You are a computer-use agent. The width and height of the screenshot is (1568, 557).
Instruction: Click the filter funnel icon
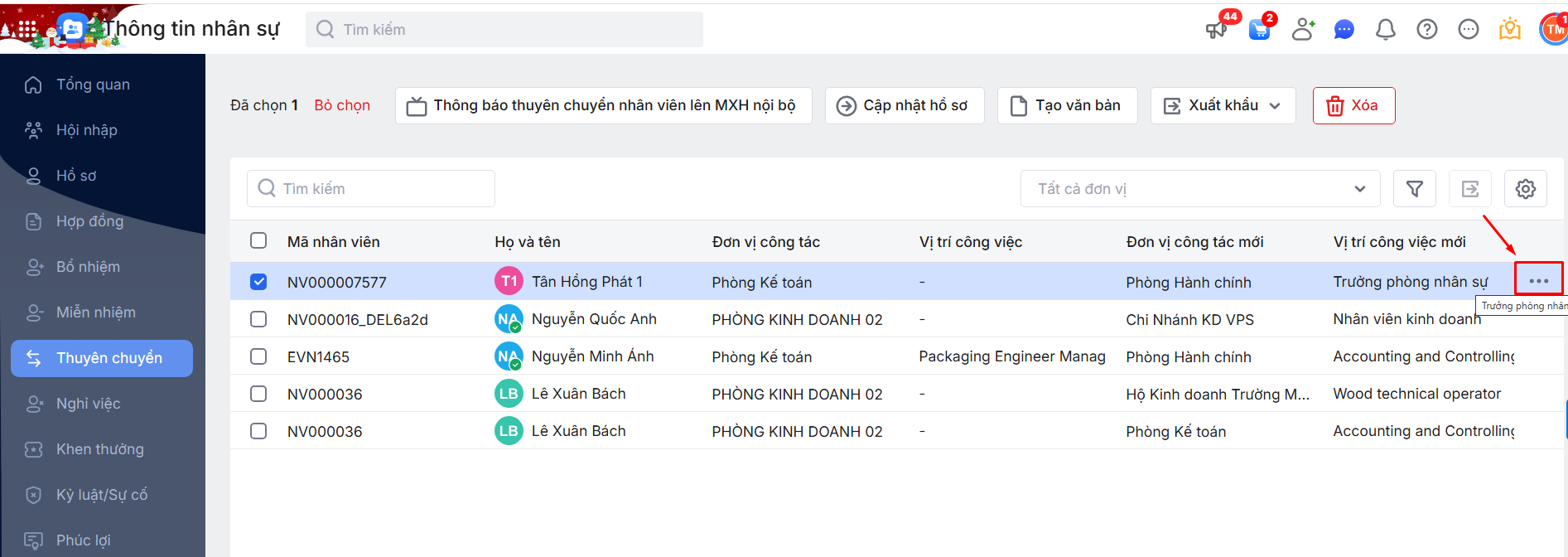(x=1414, y=189)
